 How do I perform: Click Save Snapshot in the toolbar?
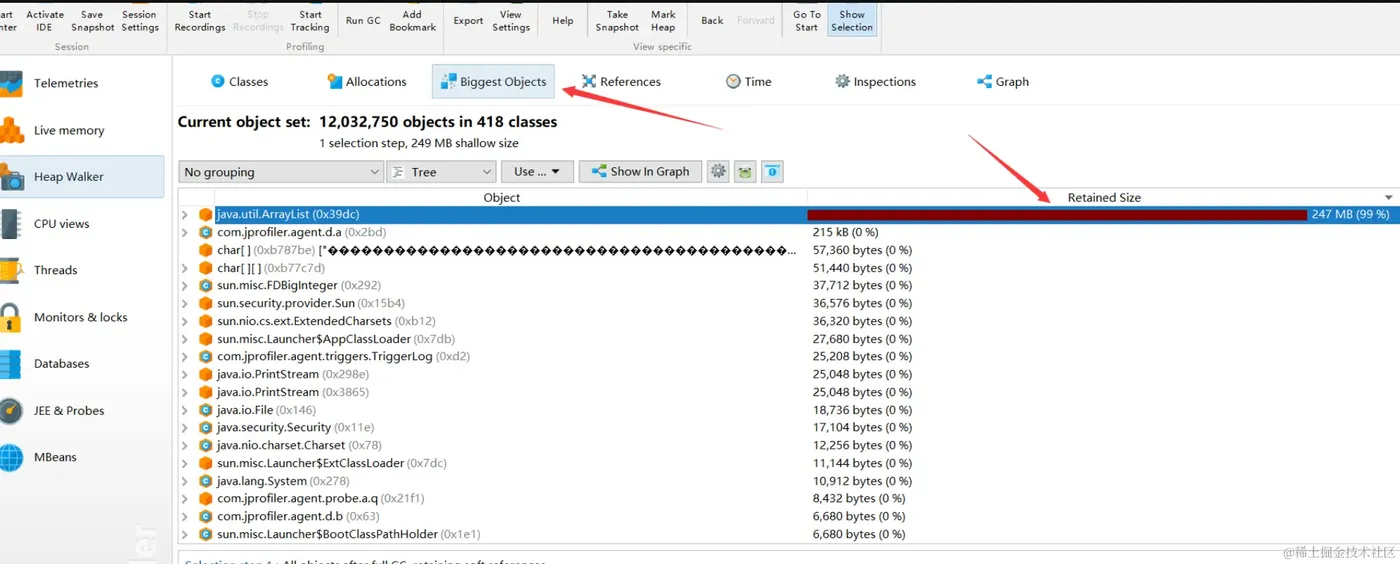tap(92, 21)
